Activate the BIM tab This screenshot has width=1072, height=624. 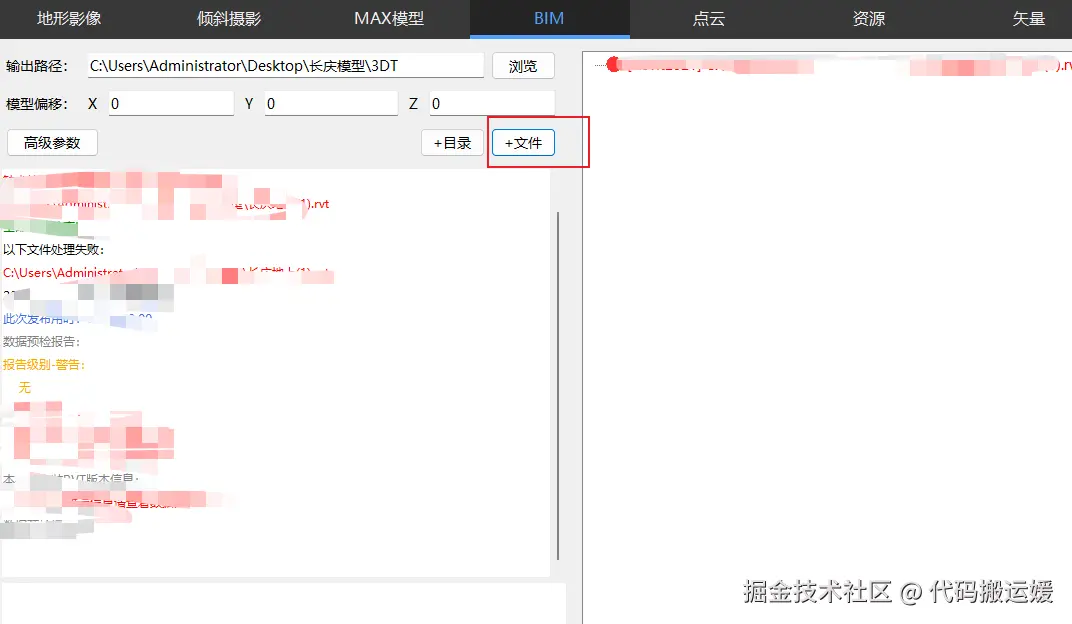[549, 18]
